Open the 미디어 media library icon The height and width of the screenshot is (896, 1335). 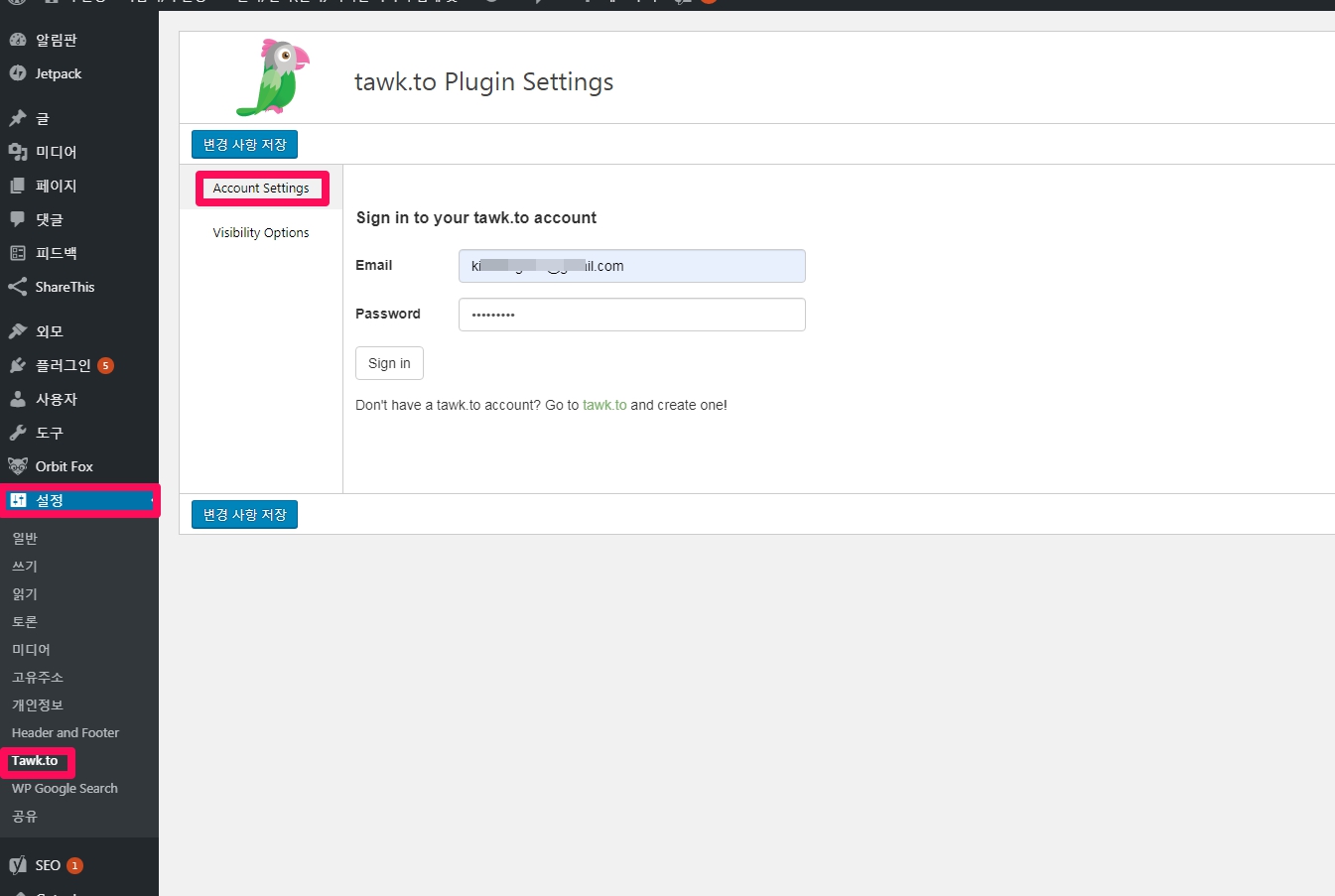[18, 152]
